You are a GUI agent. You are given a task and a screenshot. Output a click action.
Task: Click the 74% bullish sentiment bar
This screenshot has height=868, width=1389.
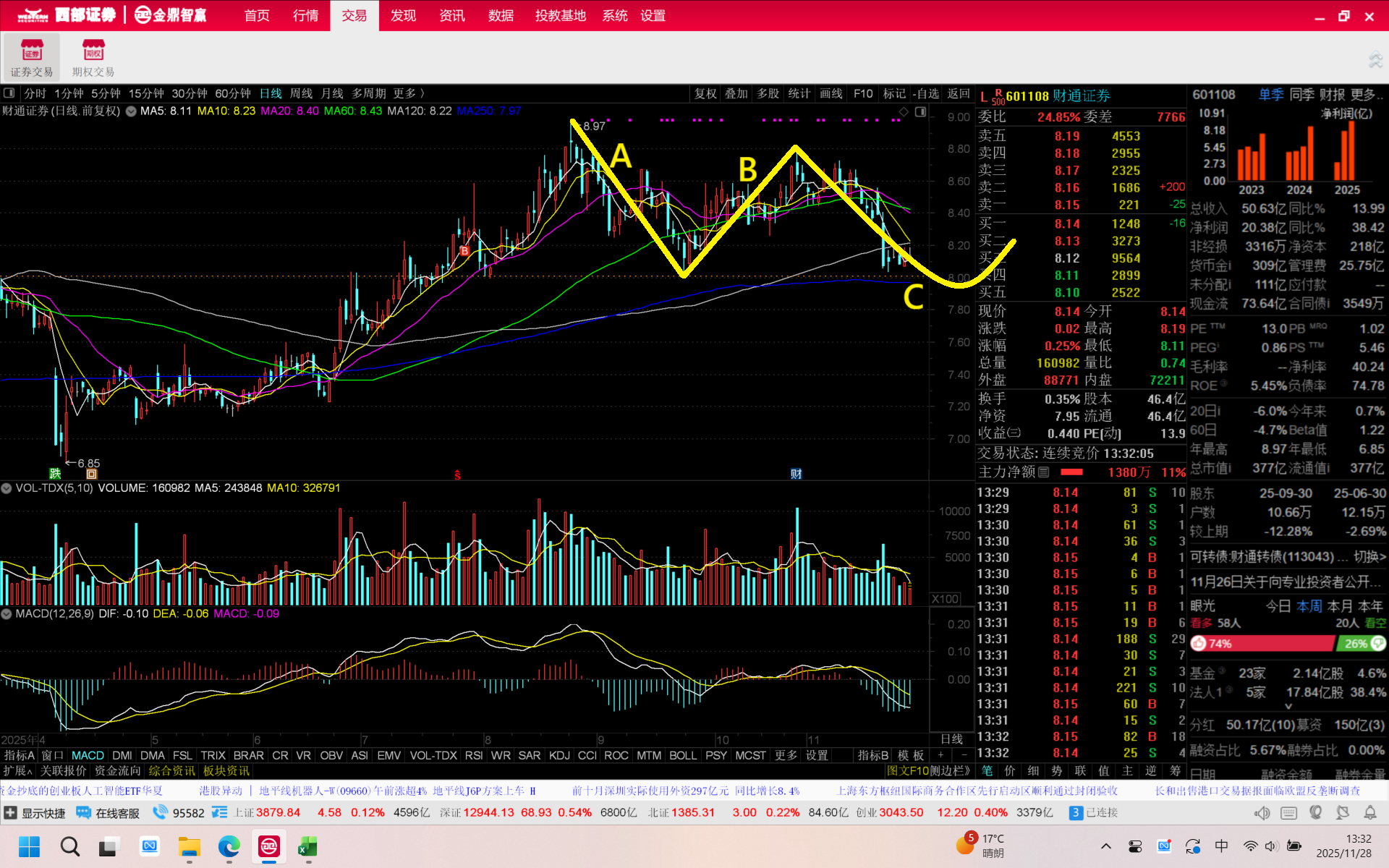pos(1262,644)
